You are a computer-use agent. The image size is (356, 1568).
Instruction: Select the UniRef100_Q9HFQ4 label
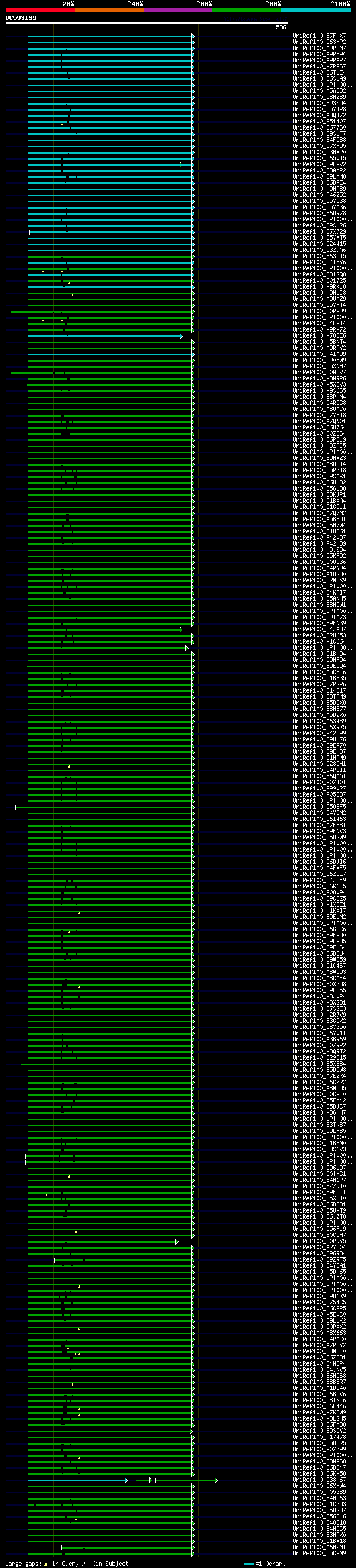(319, 660)
